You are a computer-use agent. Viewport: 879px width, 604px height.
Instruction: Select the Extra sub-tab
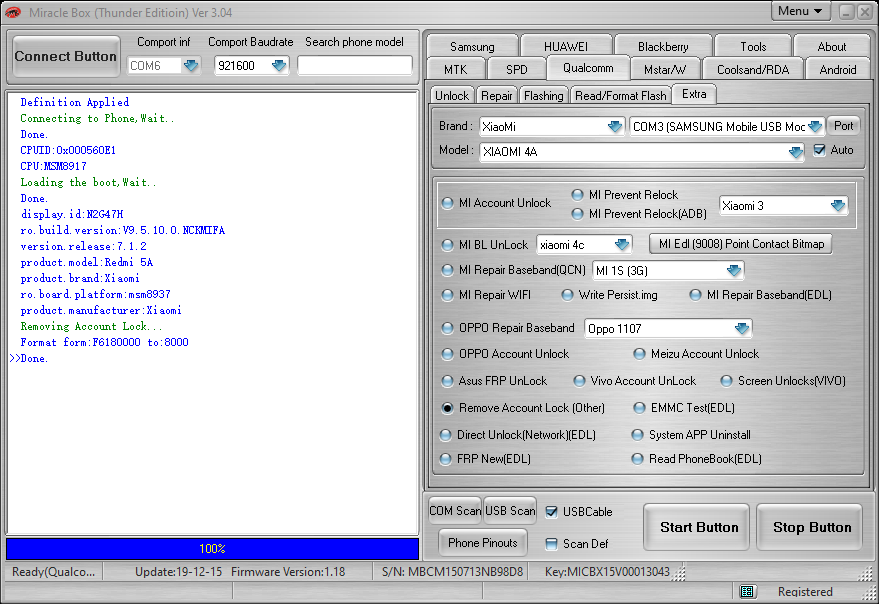tap(694, 94)
